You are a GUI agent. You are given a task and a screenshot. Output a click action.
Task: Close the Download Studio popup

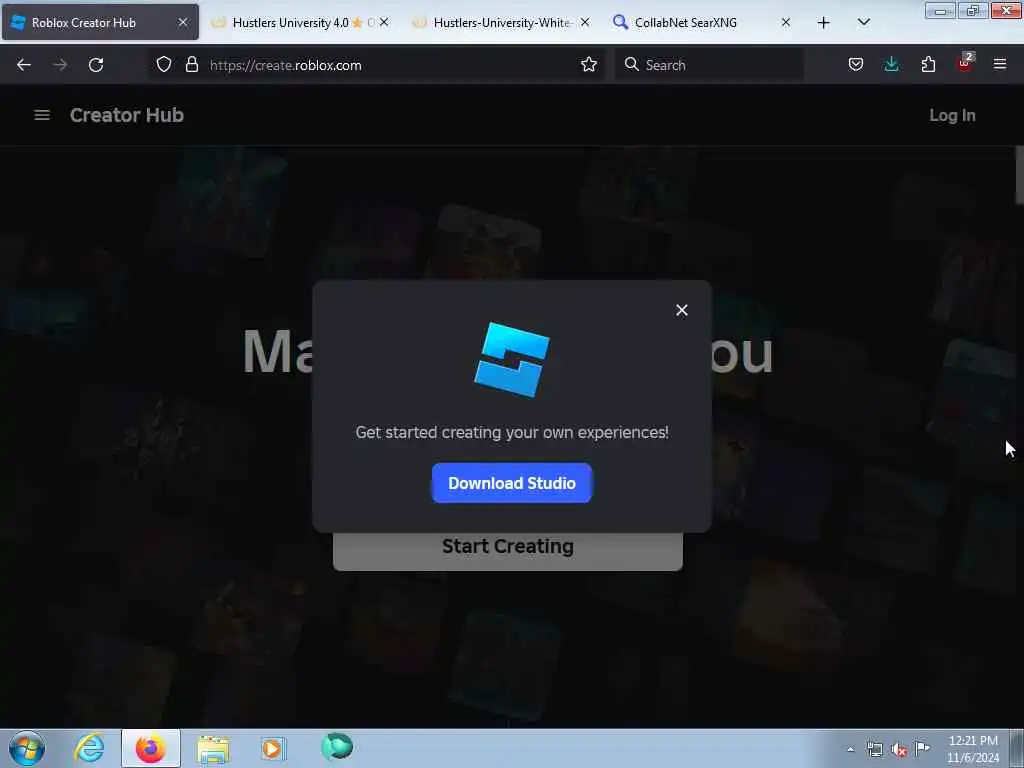682,310
